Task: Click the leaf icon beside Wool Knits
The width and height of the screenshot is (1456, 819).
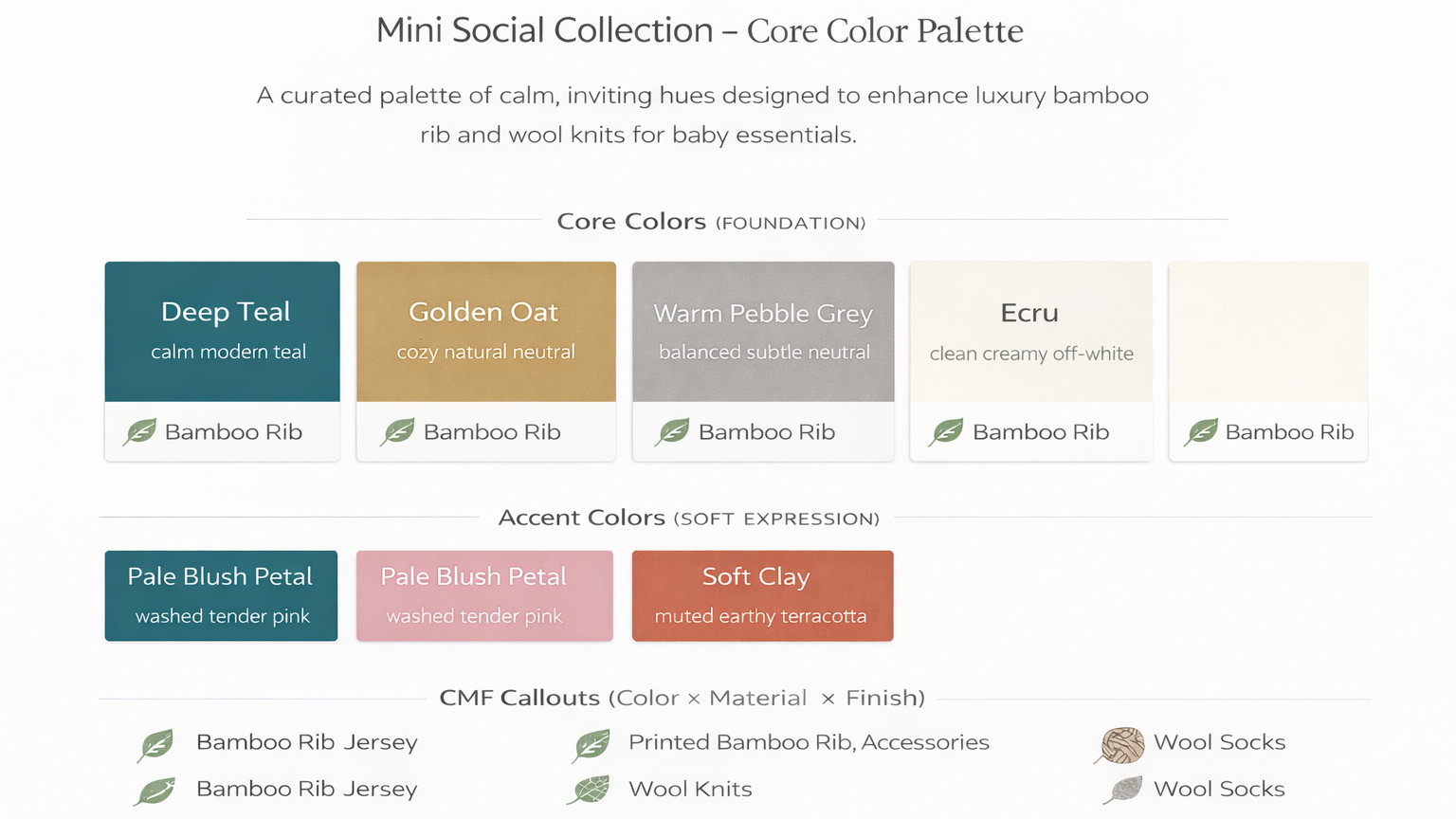Action: (591, 790)
